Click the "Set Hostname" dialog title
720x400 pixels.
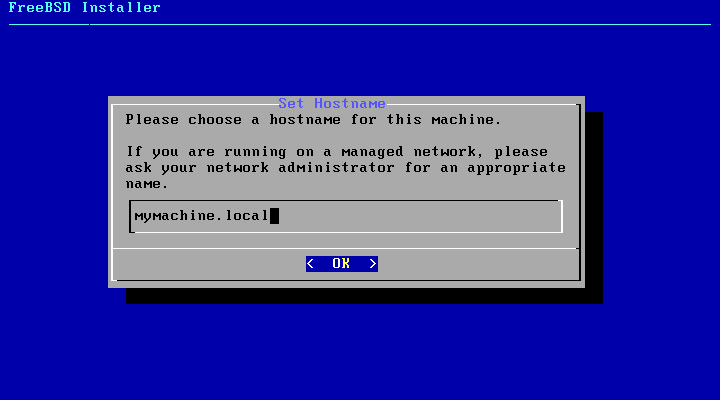click(332, 104)
